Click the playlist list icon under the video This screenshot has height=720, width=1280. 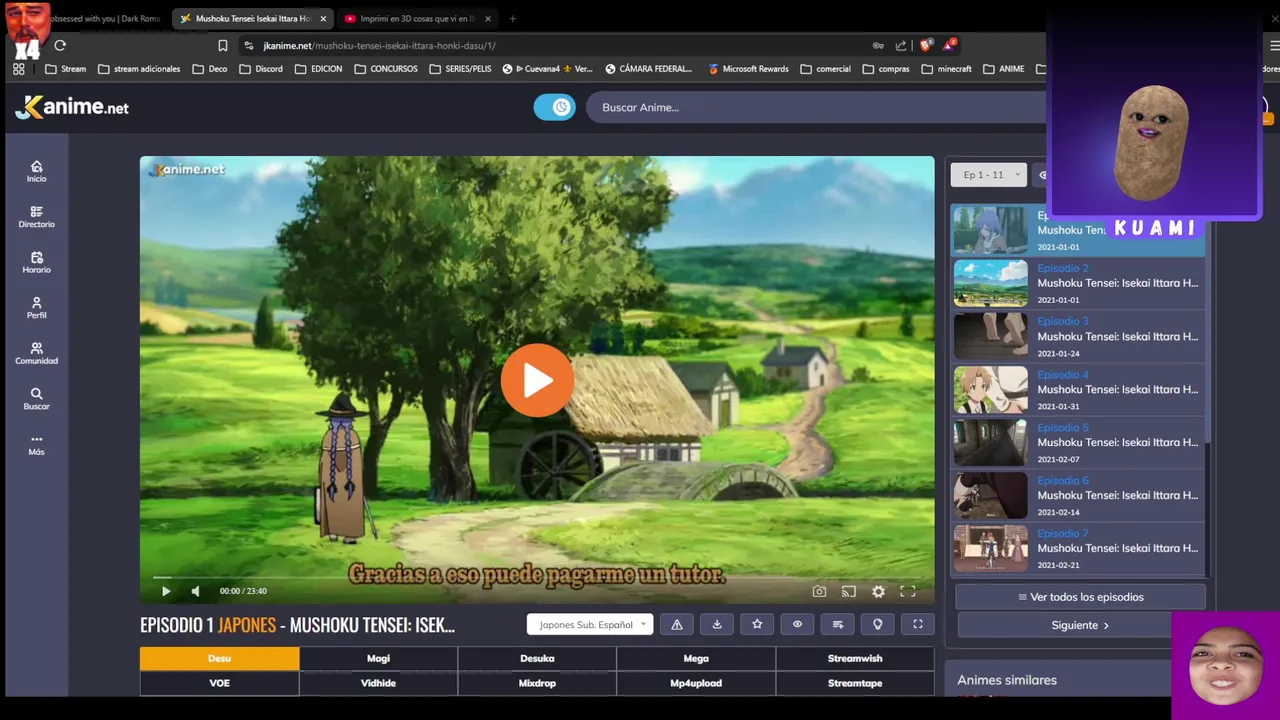(x=837, y=624)
